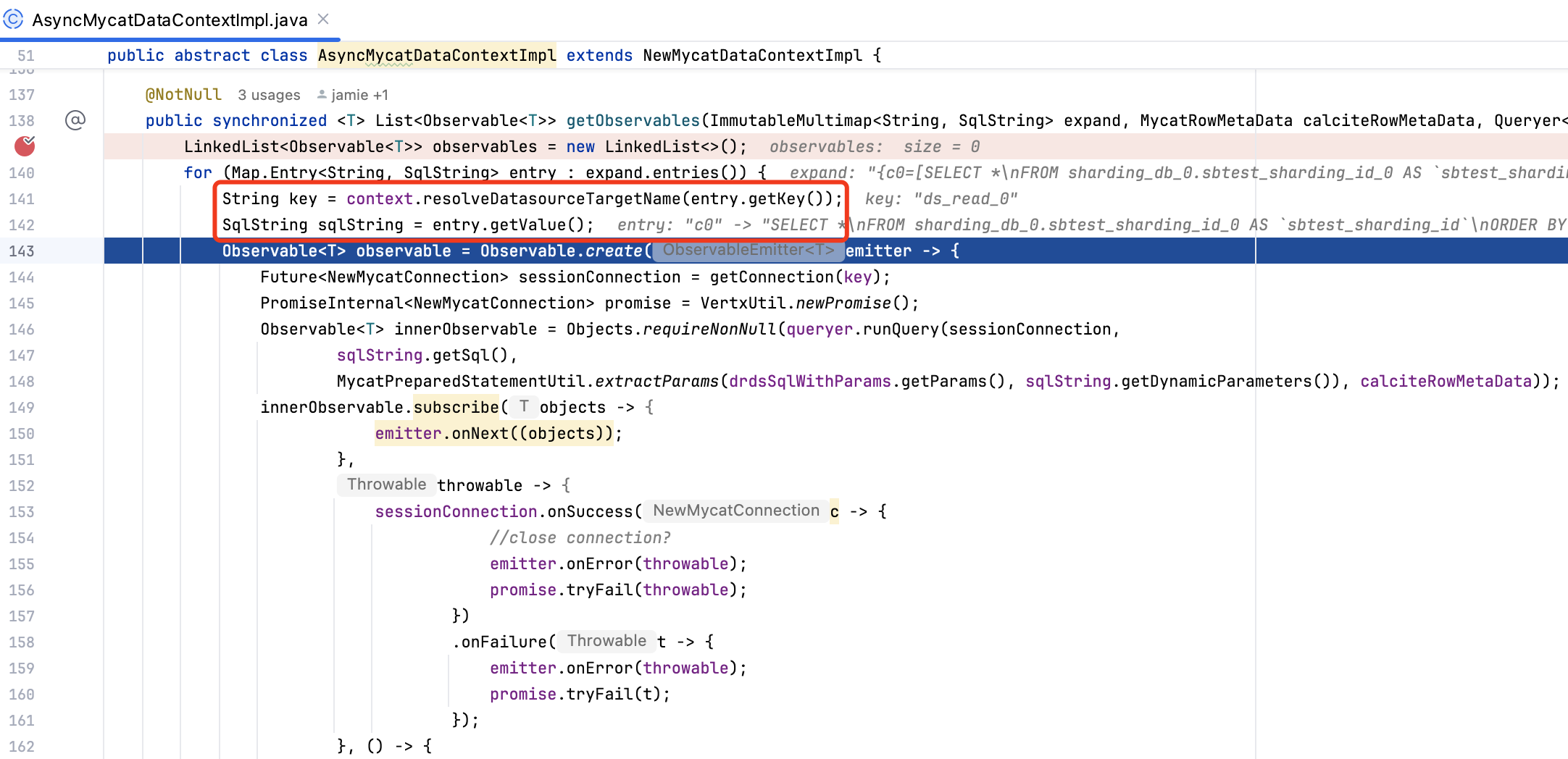This screenshot has width=1568, height=759.
Task: Open the "3 usages" code lens
Action: 269,95
